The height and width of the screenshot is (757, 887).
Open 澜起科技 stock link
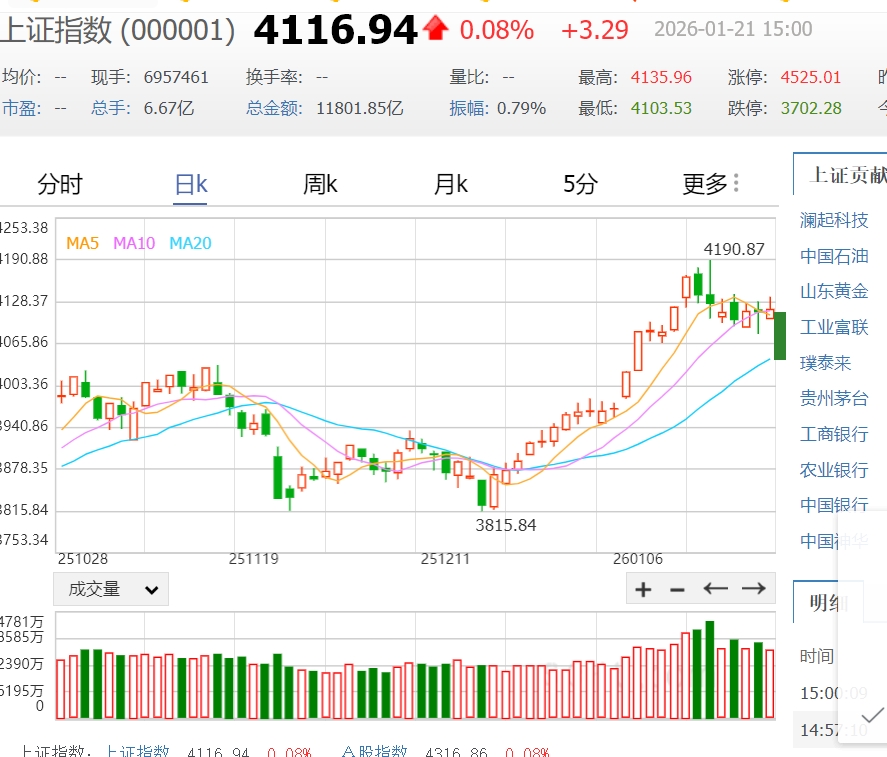(834, 220)
